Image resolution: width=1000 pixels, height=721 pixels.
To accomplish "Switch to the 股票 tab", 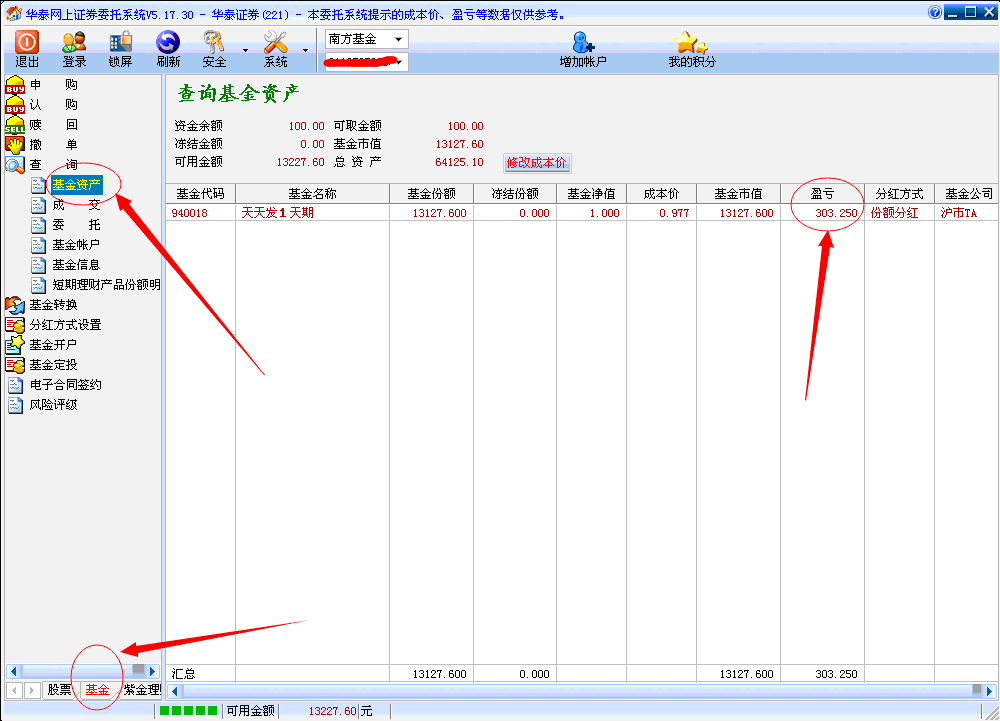I will pos(60,690).
